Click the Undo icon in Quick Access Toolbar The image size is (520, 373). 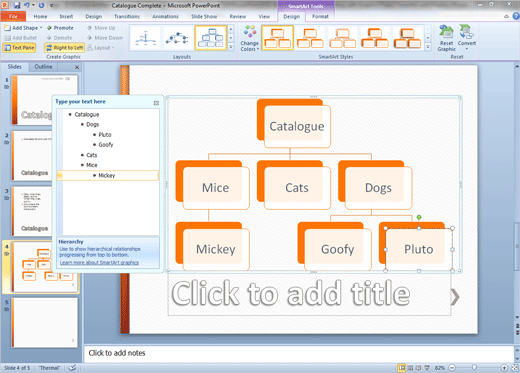click(x=27, y=5)
